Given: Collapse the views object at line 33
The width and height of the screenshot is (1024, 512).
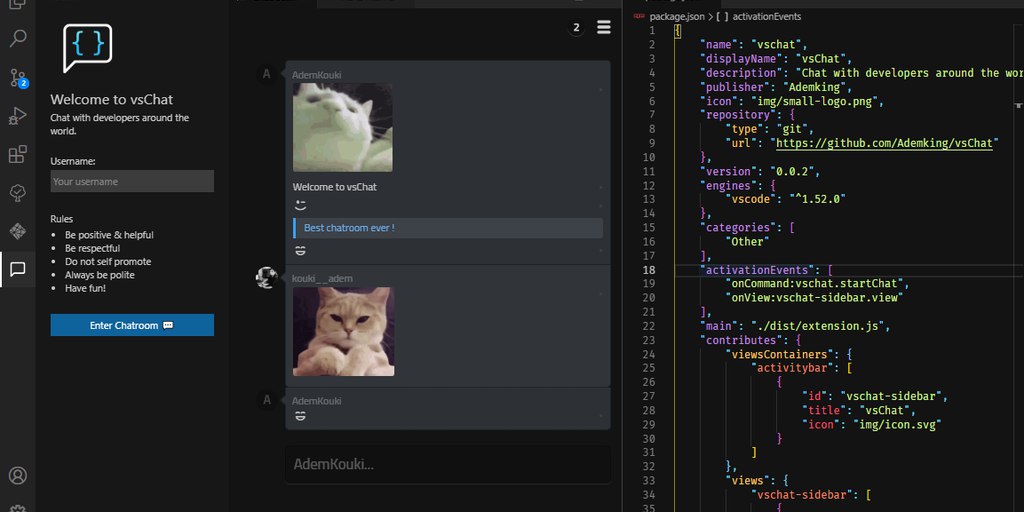Looking at the screenshot, I should 667,481.
